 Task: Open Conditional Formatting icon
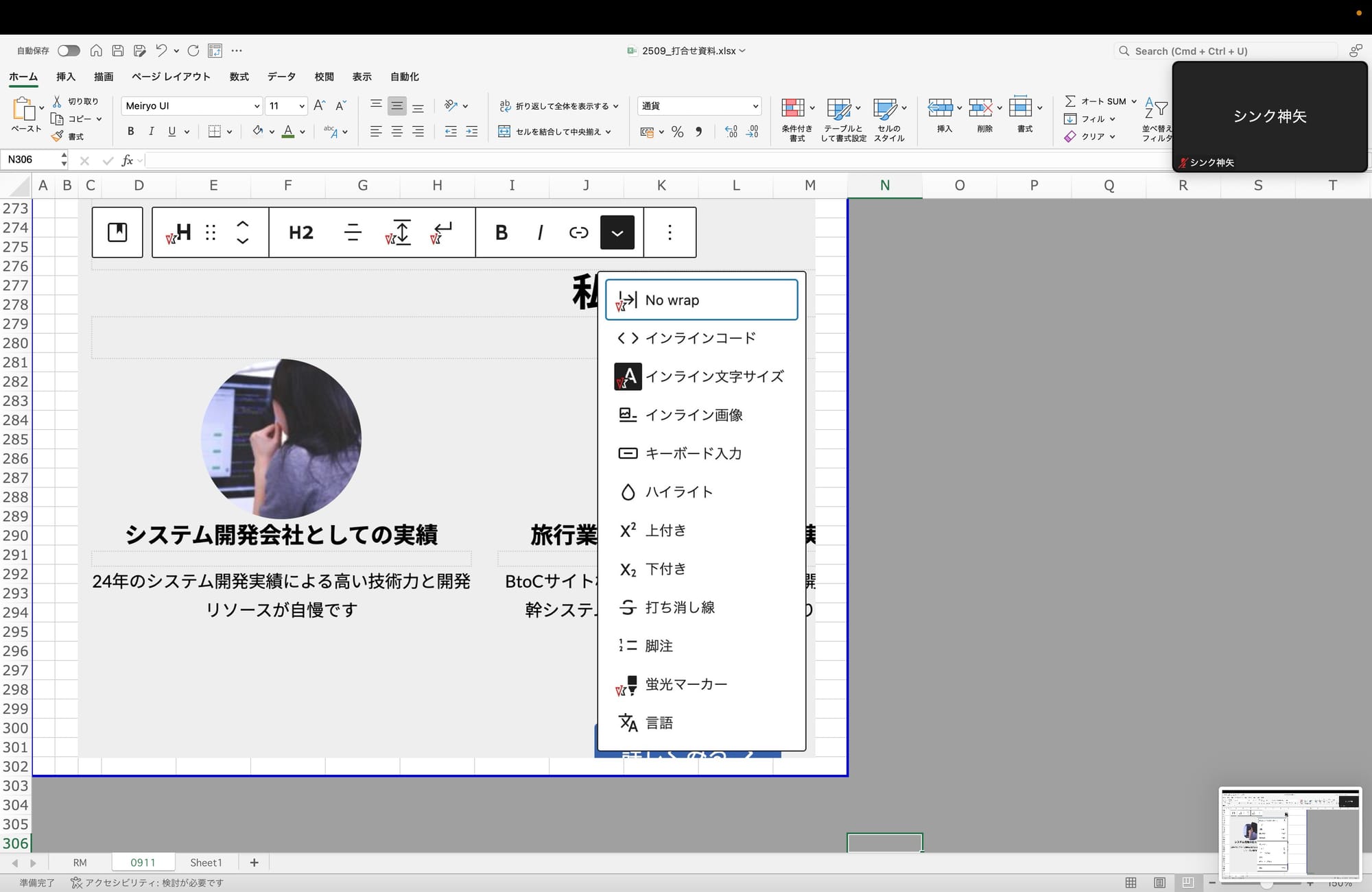click(x=792, y=108)
